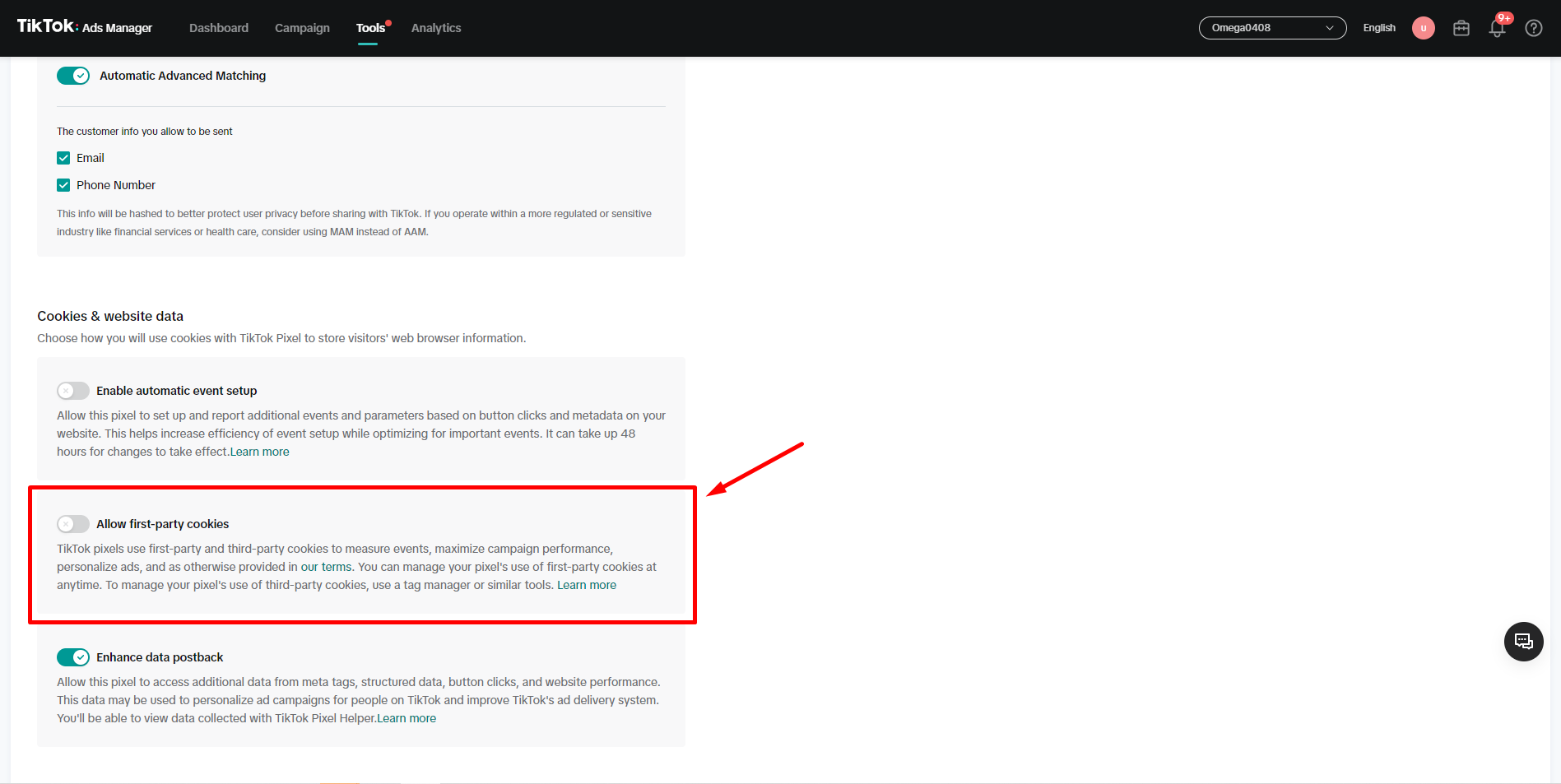The image size is (1561, 784).
Task: Click the TikTok Ads Manager logo
Action: click(85, 27)
